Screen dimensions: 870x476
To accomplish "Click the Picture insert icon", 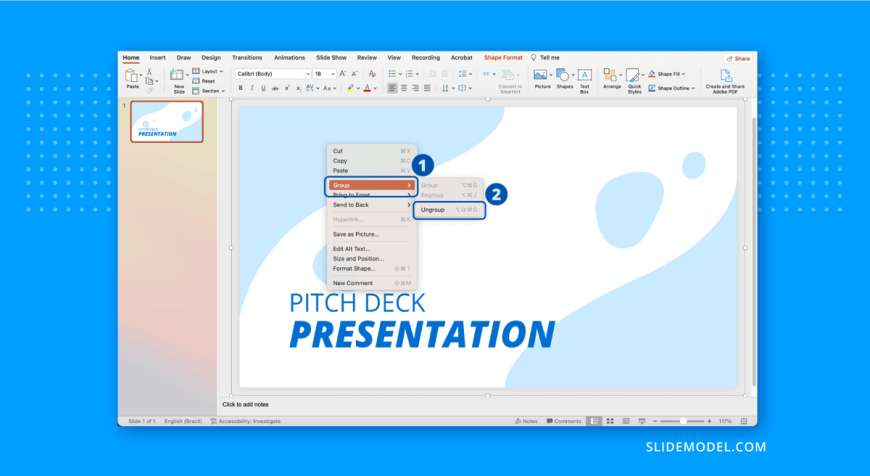I will point(540,75).
